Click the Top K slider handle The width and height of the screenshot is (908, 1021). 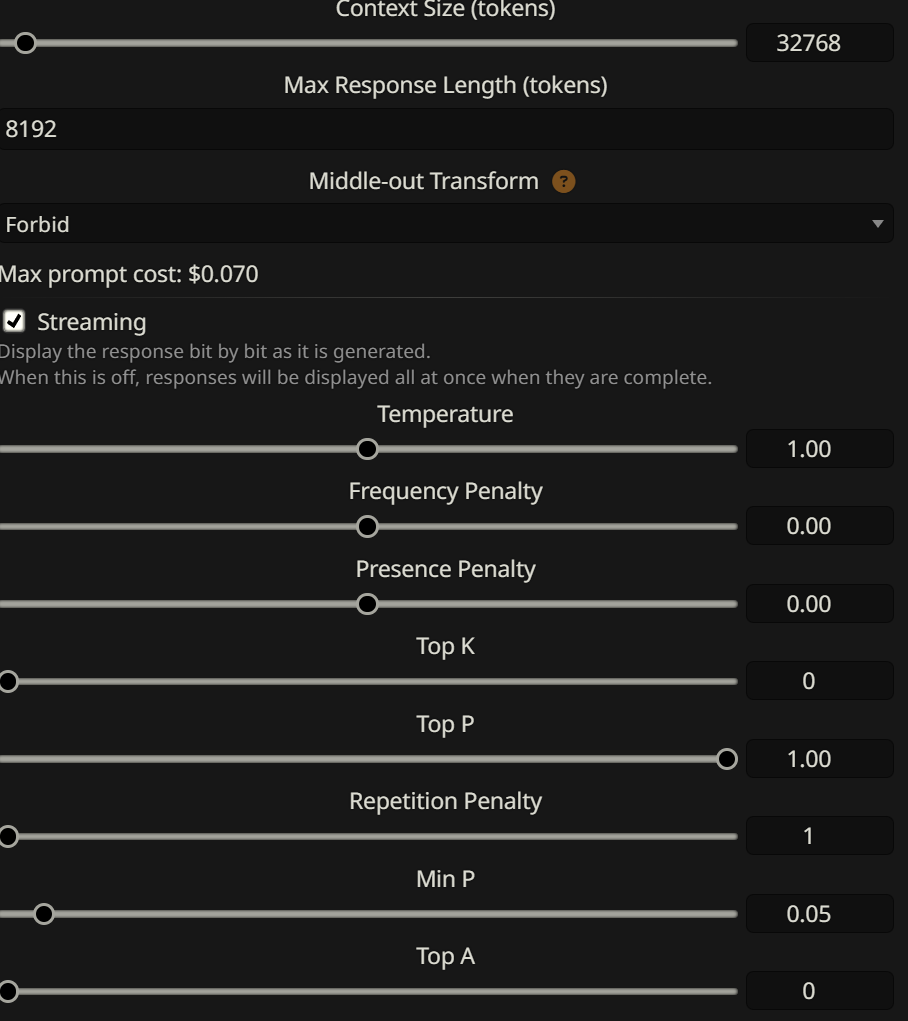coord(8,681)
